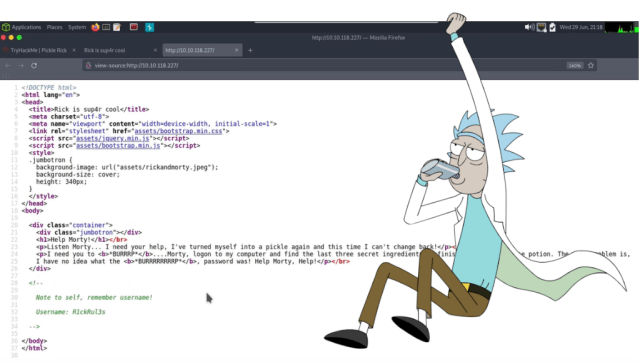Follow the assets/jquery.min.js link
Image resolution: width=640 pixels, height=362 pixels.
tap(113, 138)
